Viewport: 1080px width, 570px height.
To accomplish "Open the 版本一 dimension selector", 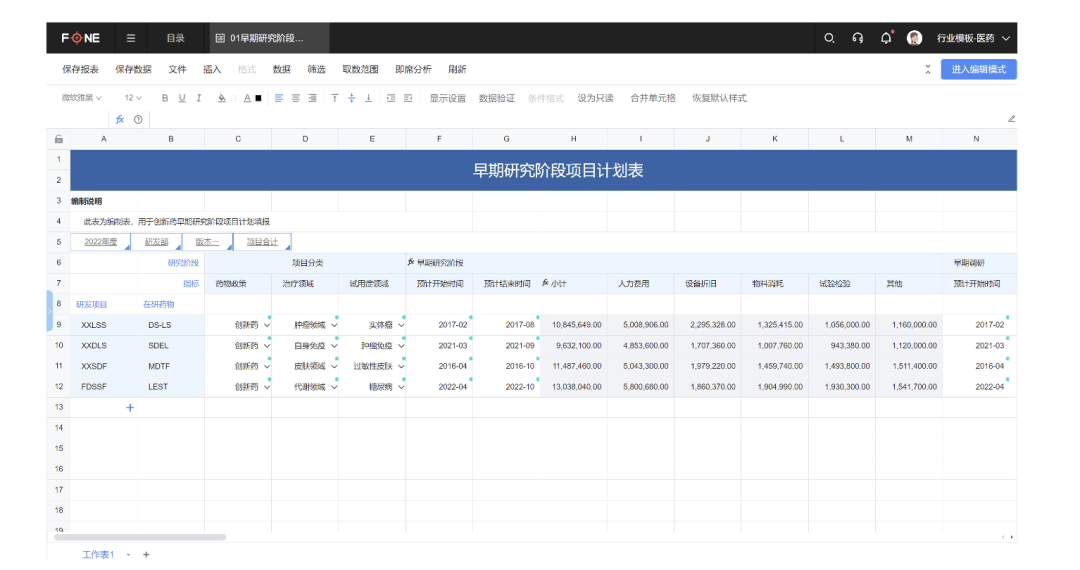I will [x=207, y=242].
